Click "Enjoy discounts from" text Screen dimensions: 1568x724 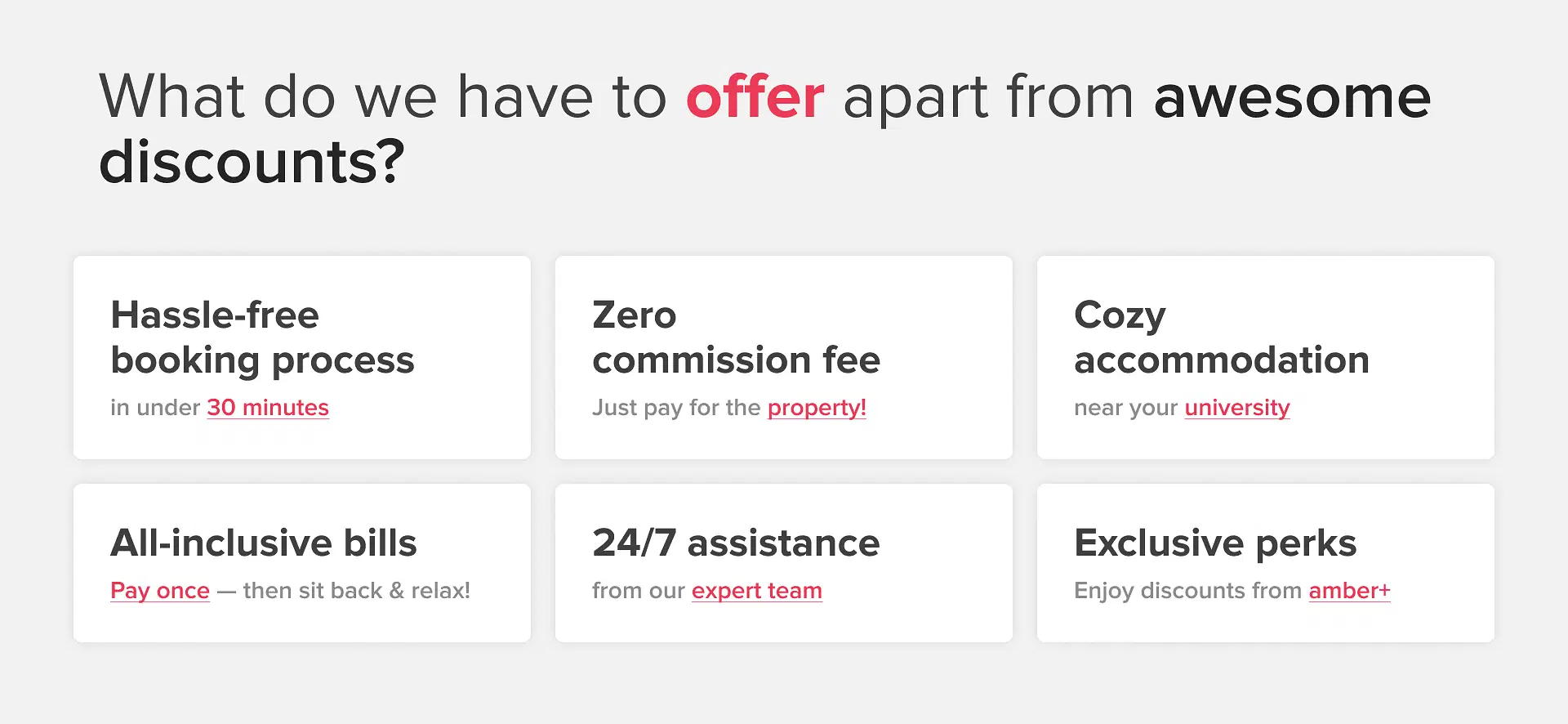tap(1188, 591)
